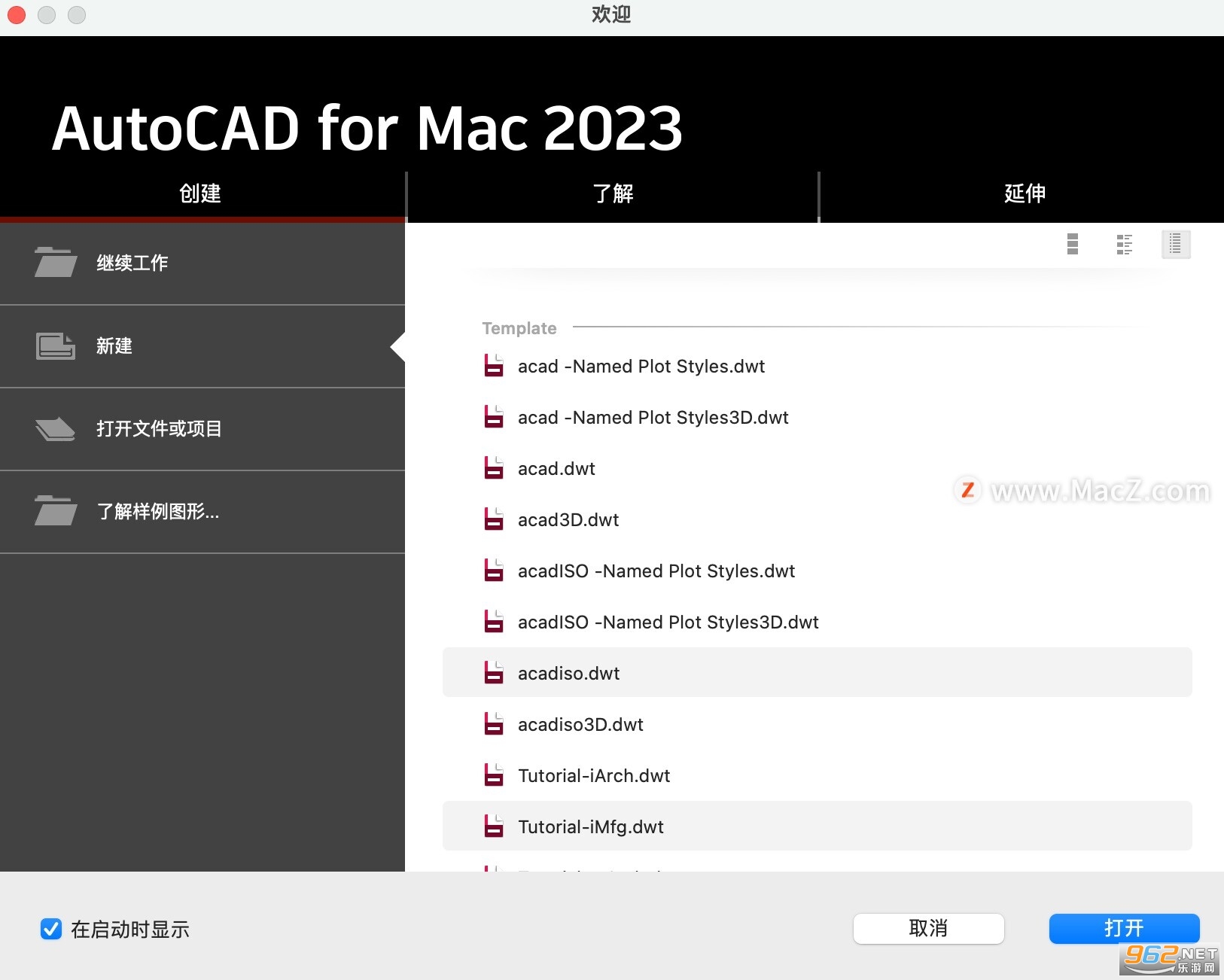Viewport: 1224px width, 980px height.
Task: Click the 打开文件或项目 icon
Action: pos(56,428)
